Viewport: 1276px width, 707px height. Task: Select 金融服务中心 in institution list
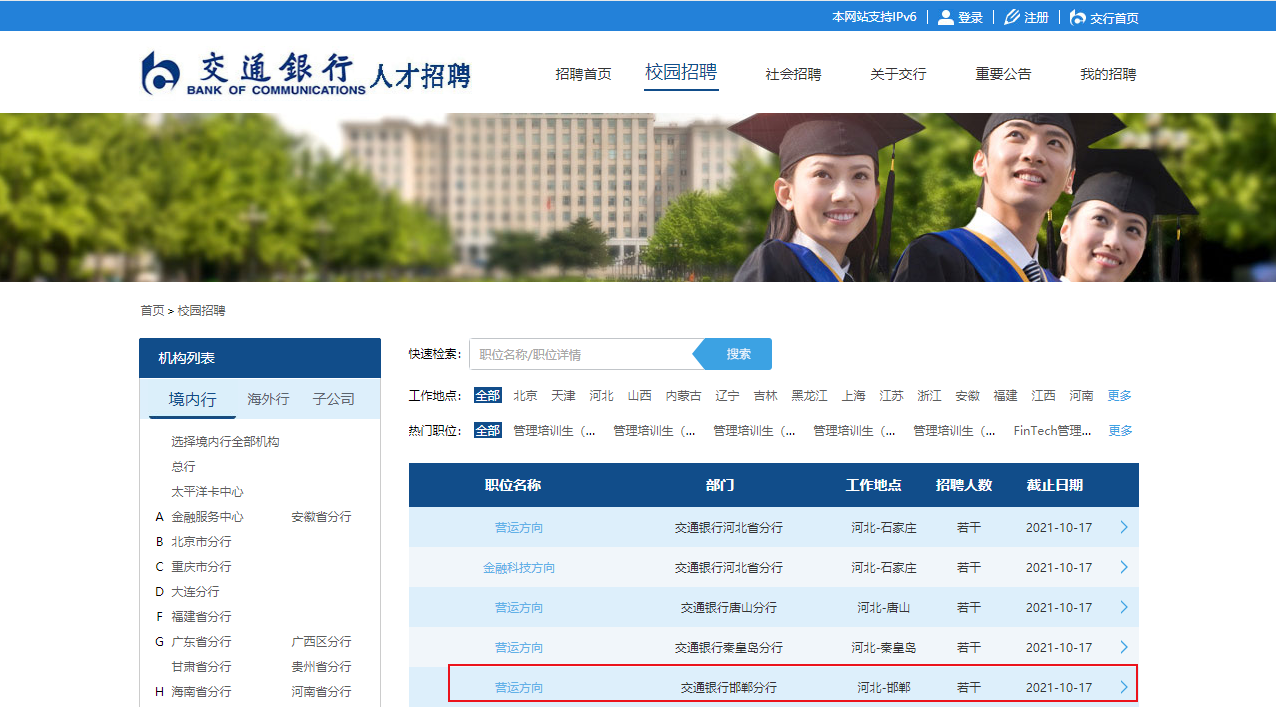[x=207, y=517]
